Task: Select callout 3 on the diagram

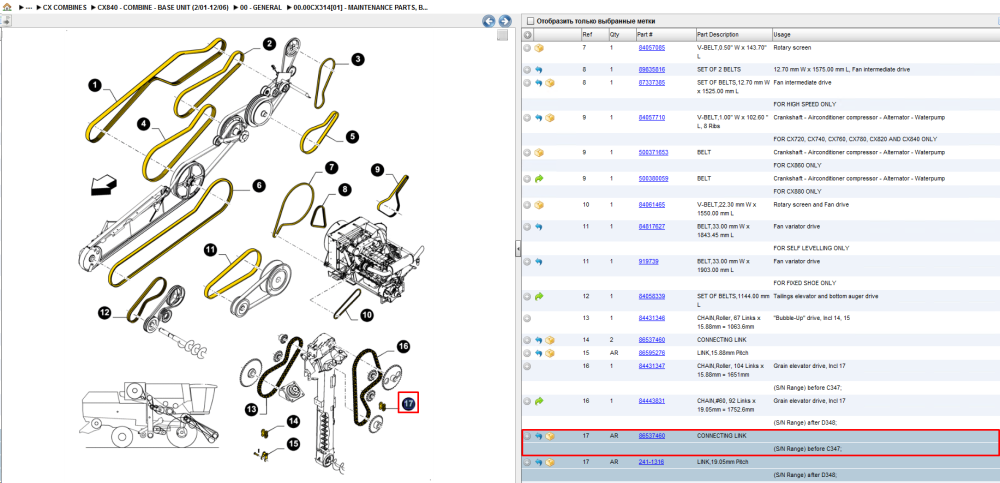Action: point(357,59)
